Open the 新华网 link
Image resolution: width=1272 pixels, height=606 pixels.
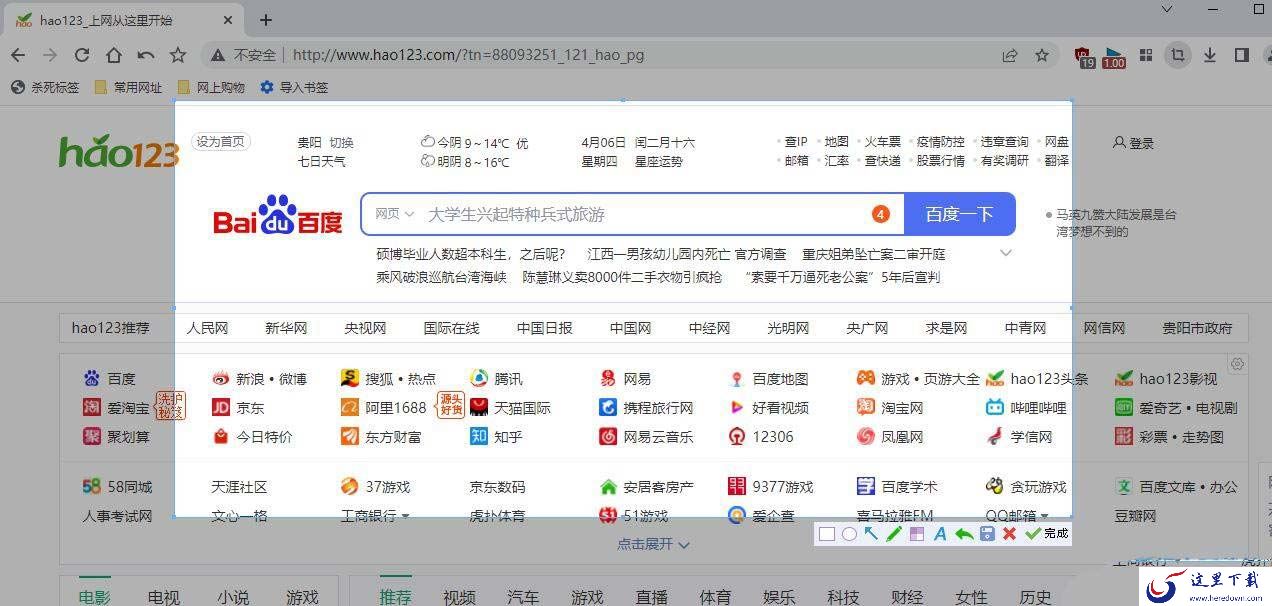[x=286, y=328]
